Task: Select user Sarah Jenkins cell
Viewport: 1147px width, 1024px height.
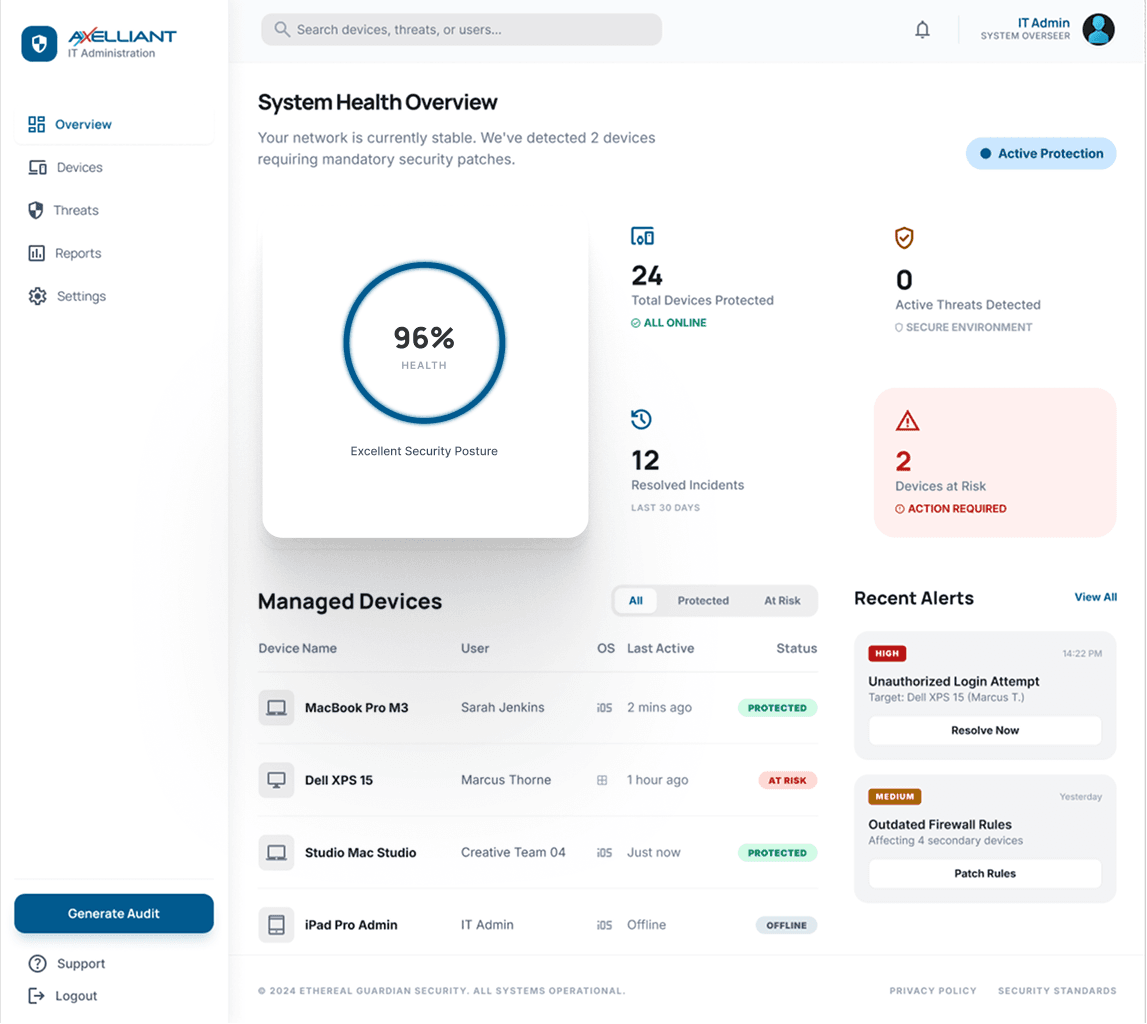Action: [503, 708]
